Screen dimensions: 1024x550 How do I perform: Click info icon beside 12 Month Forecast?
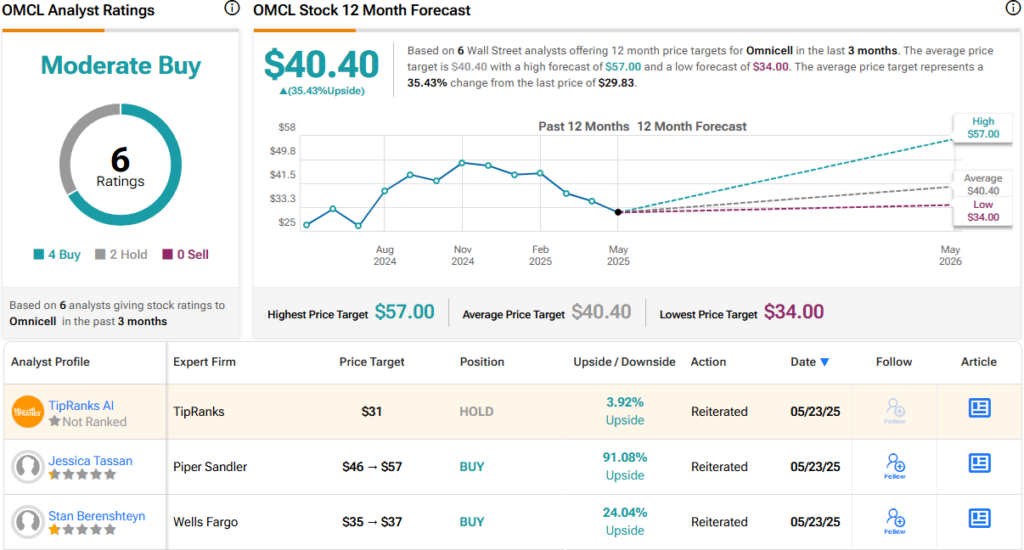pos(1012,8)
